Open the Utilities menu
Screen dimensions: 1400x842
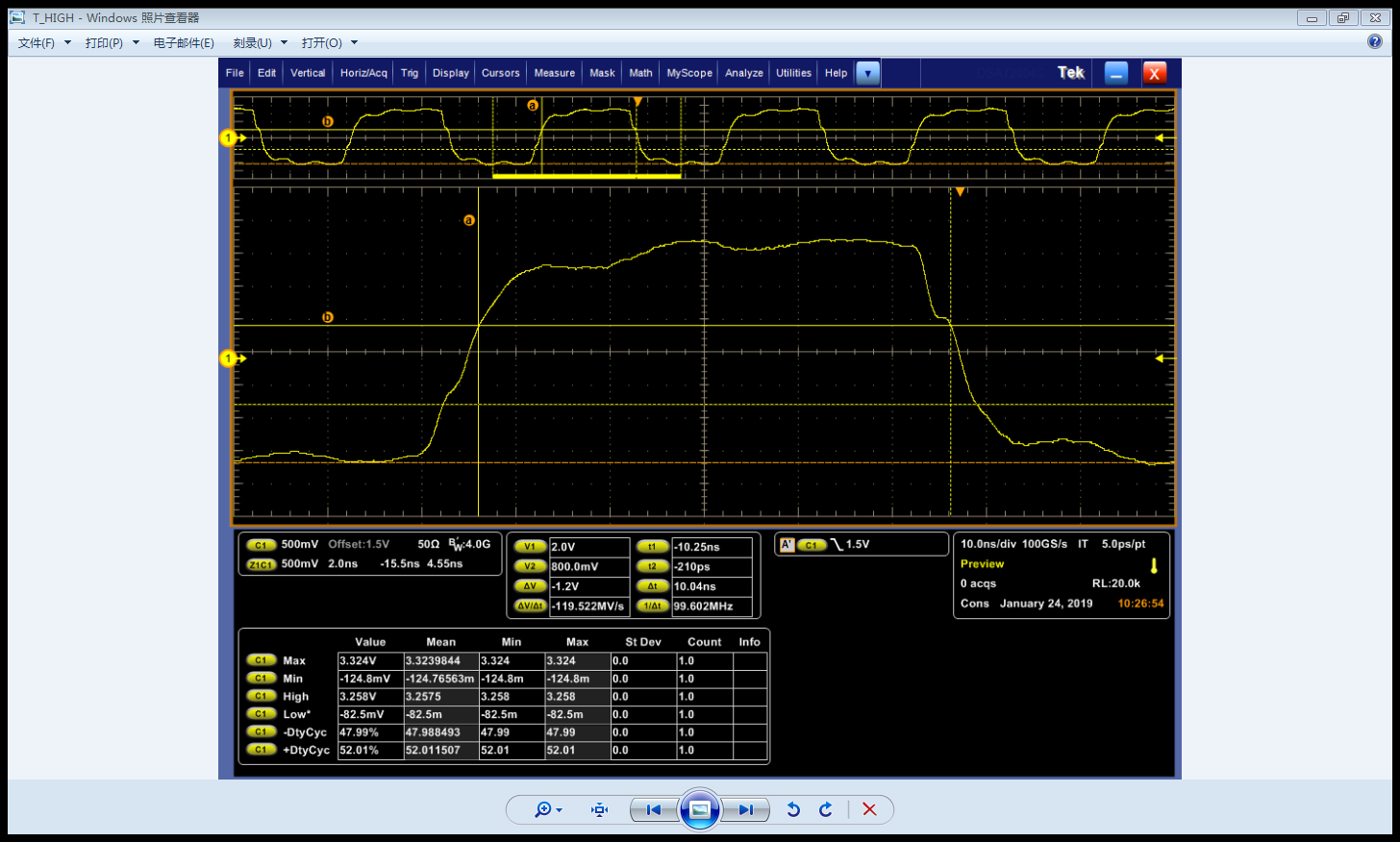[794, 73]
